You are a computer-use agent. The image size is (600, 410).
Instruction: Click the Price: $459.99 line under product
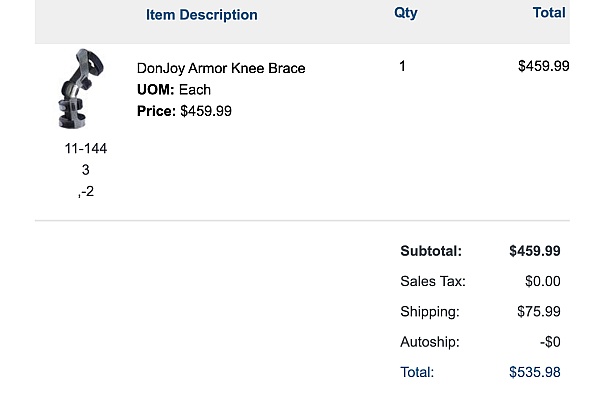coord(184,111)
